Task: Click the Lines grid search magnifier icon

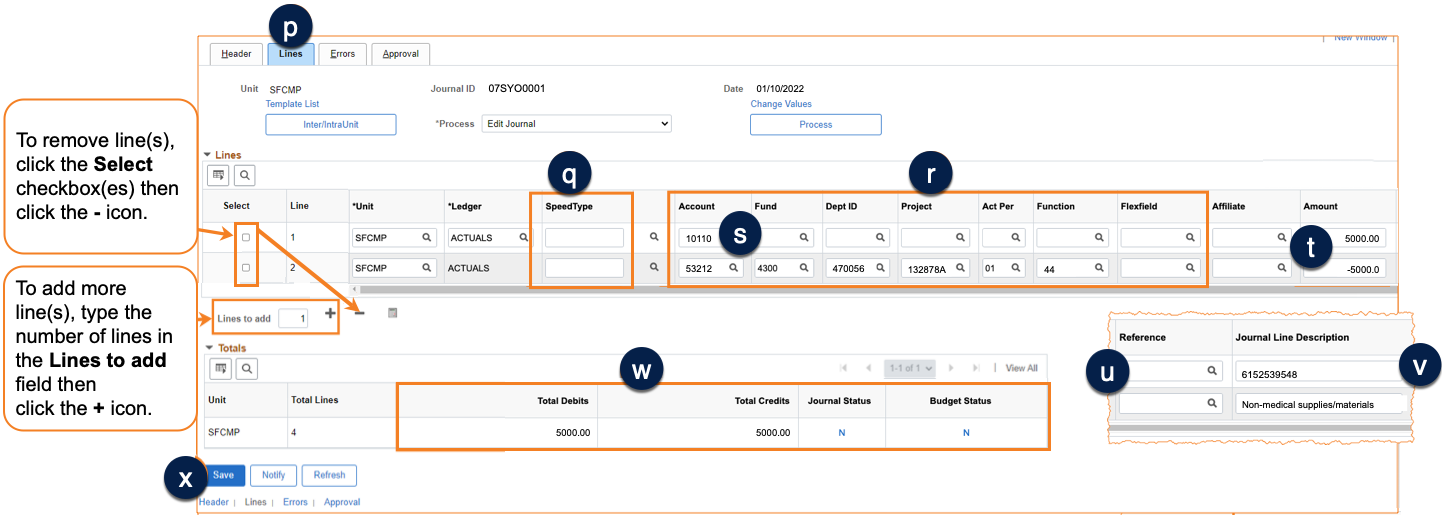Action: pos(244,176)
